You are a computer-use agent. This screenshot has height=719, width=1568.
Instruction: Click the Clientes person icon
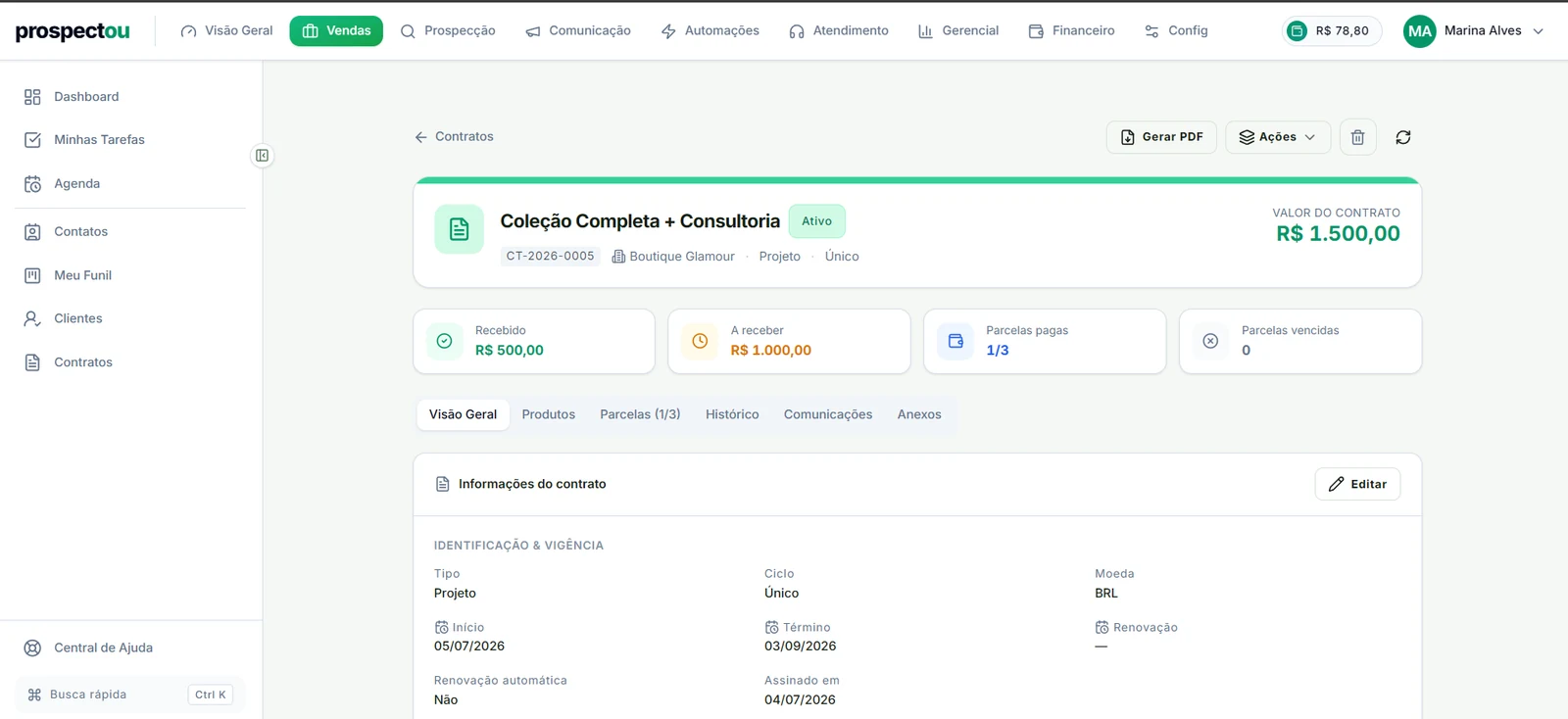pos(32,318)
